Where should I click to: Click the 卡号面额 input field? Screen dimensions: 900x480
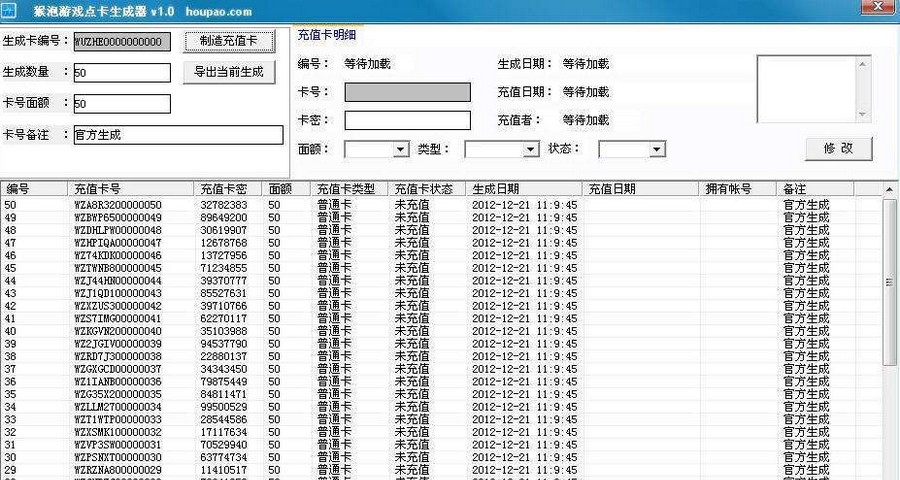click(122, 104)
